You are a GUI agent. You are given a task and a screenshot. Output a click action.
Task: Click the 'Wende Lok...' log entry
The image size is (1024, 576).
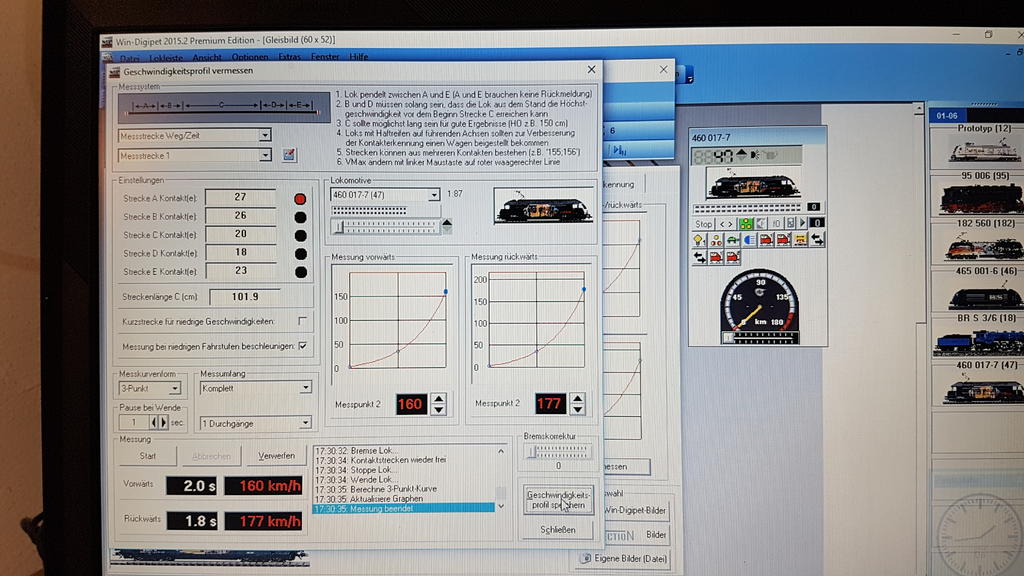pyautogui.click(x=356, y=479)
